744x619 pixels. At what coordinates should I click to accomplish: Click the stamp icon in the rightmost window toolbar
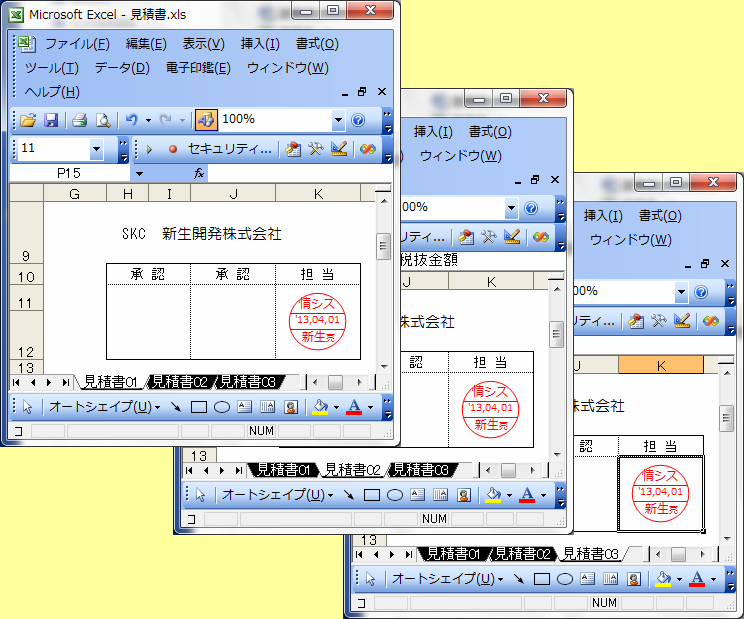(x=636, y=322)
